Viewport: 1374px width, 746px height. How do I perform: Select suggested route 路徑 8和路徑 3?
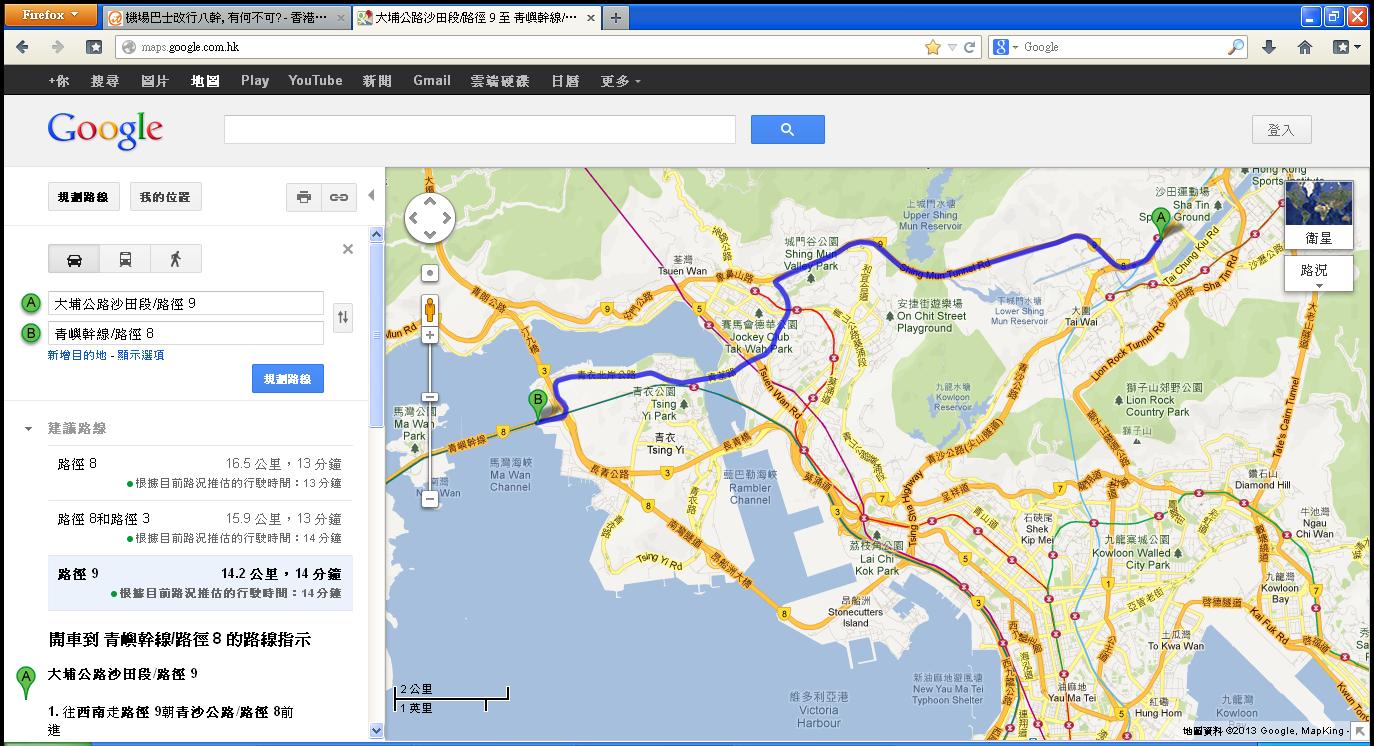(200, 528)
